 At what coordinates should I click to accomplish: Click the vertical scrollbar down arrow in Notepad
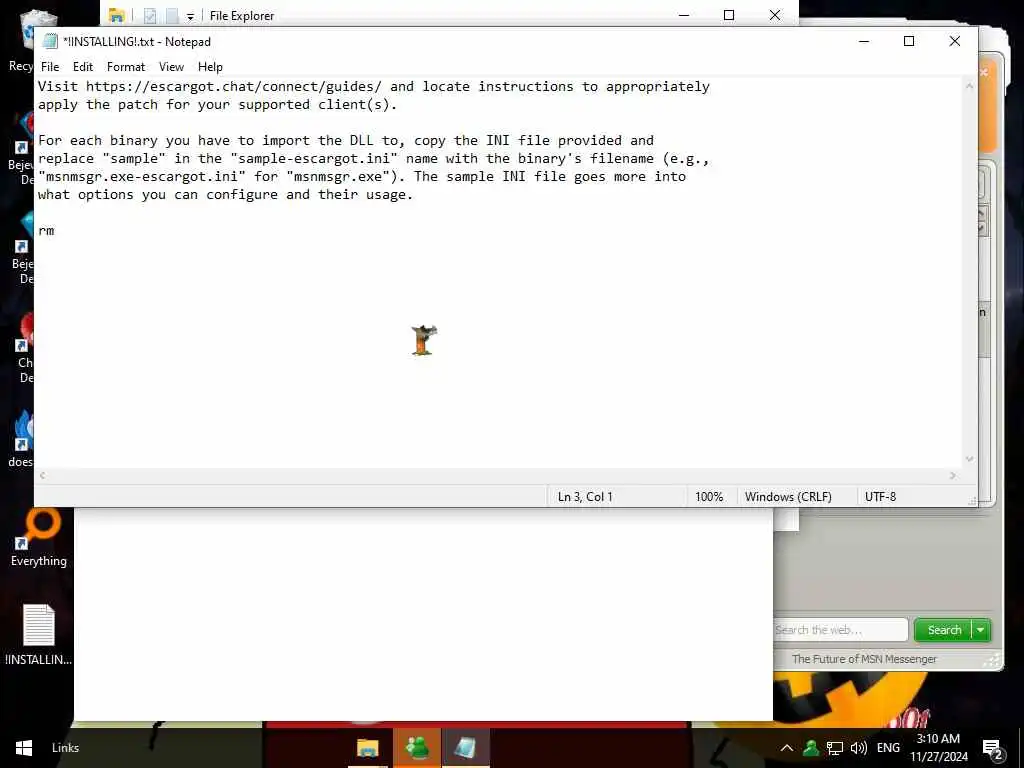(970, 459)
